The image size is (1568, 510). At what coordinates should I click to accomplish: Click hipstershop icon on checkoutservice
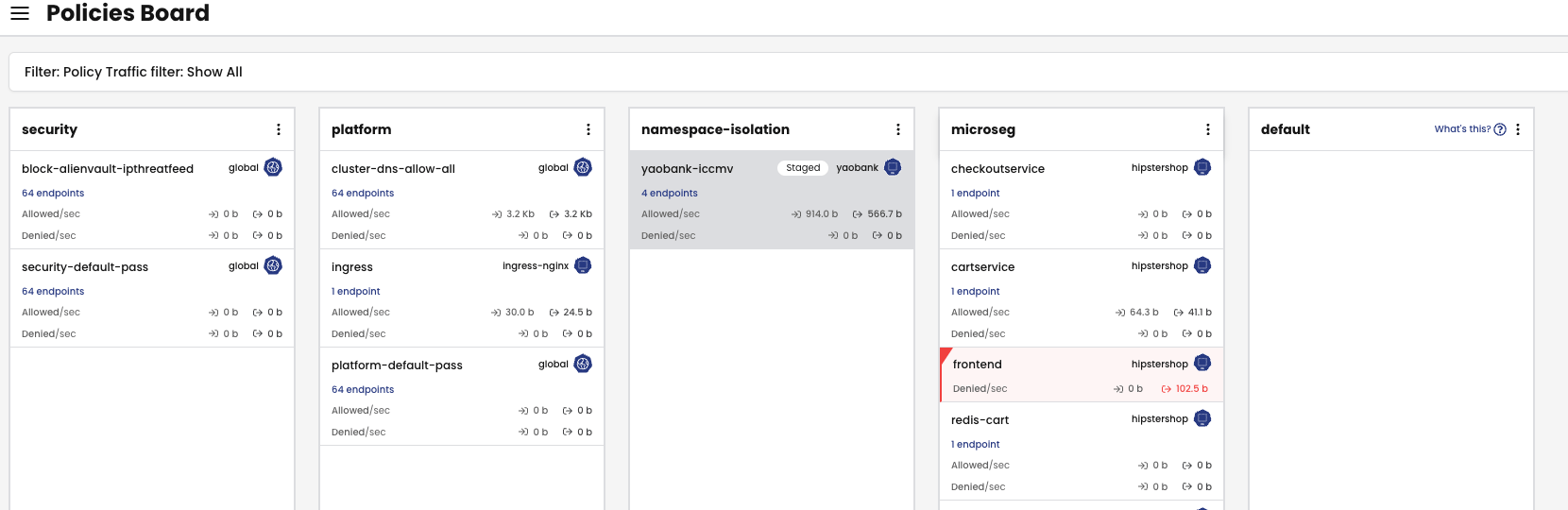click(1202, 167)
